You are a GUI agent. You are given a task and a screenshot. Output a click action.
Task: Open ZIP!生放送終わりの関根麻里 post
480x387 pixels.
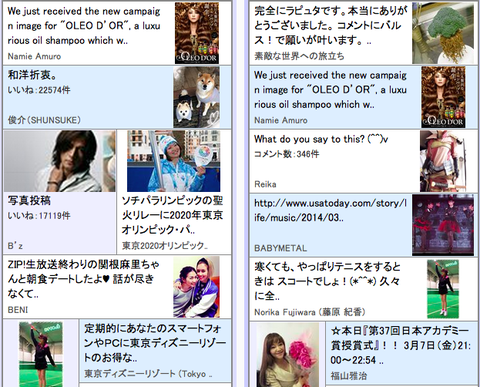[83, 279]
